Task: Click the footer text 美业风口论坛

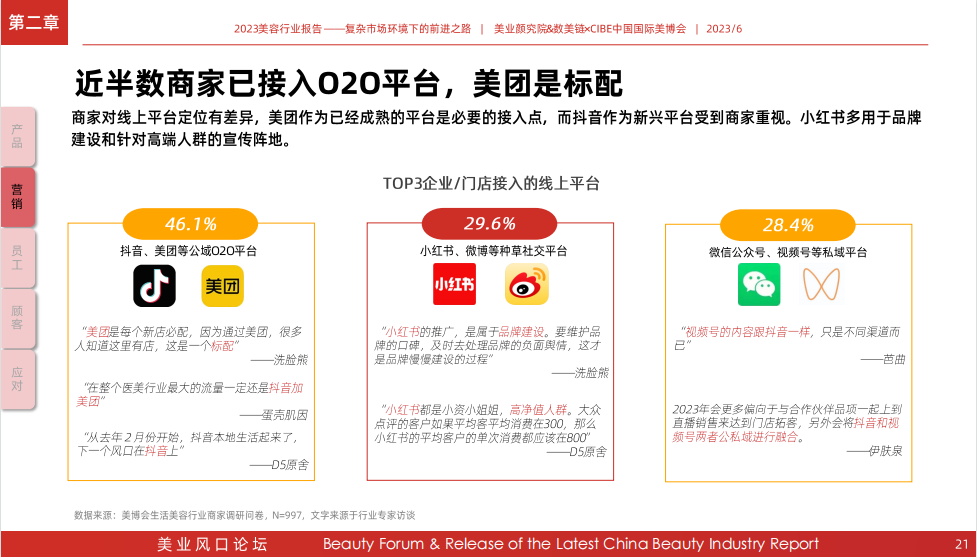Action: (212, 544)
